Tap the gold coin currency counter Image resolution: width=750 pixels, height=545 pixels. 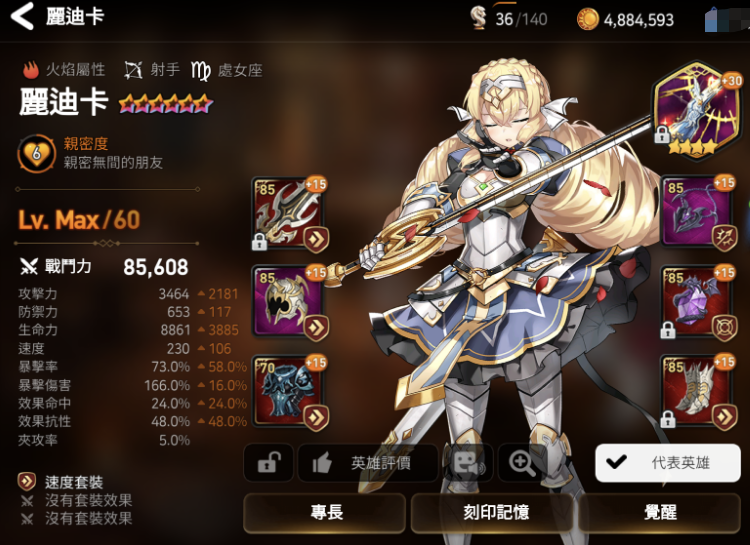[x=626, y=20]
